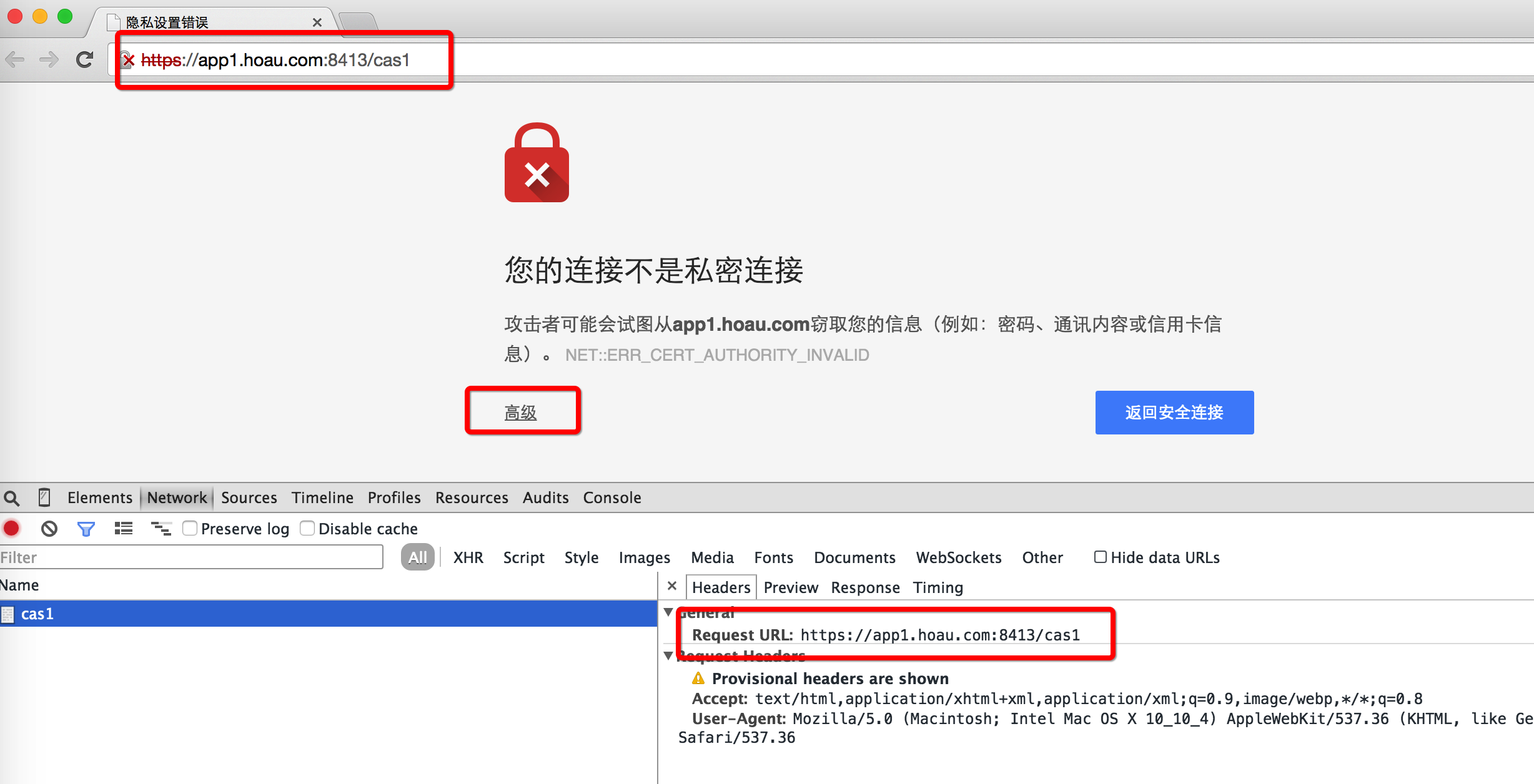
Task: Collapse the Request Headers section
Action: point(668,656)
